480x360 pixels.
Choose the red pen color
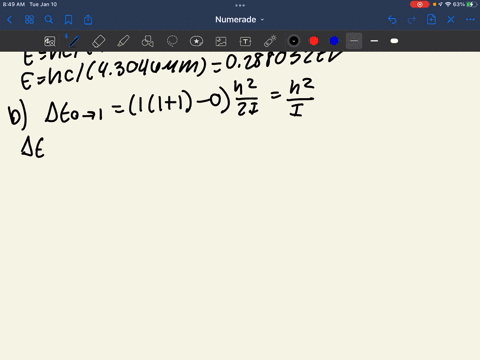click(314, 41)
